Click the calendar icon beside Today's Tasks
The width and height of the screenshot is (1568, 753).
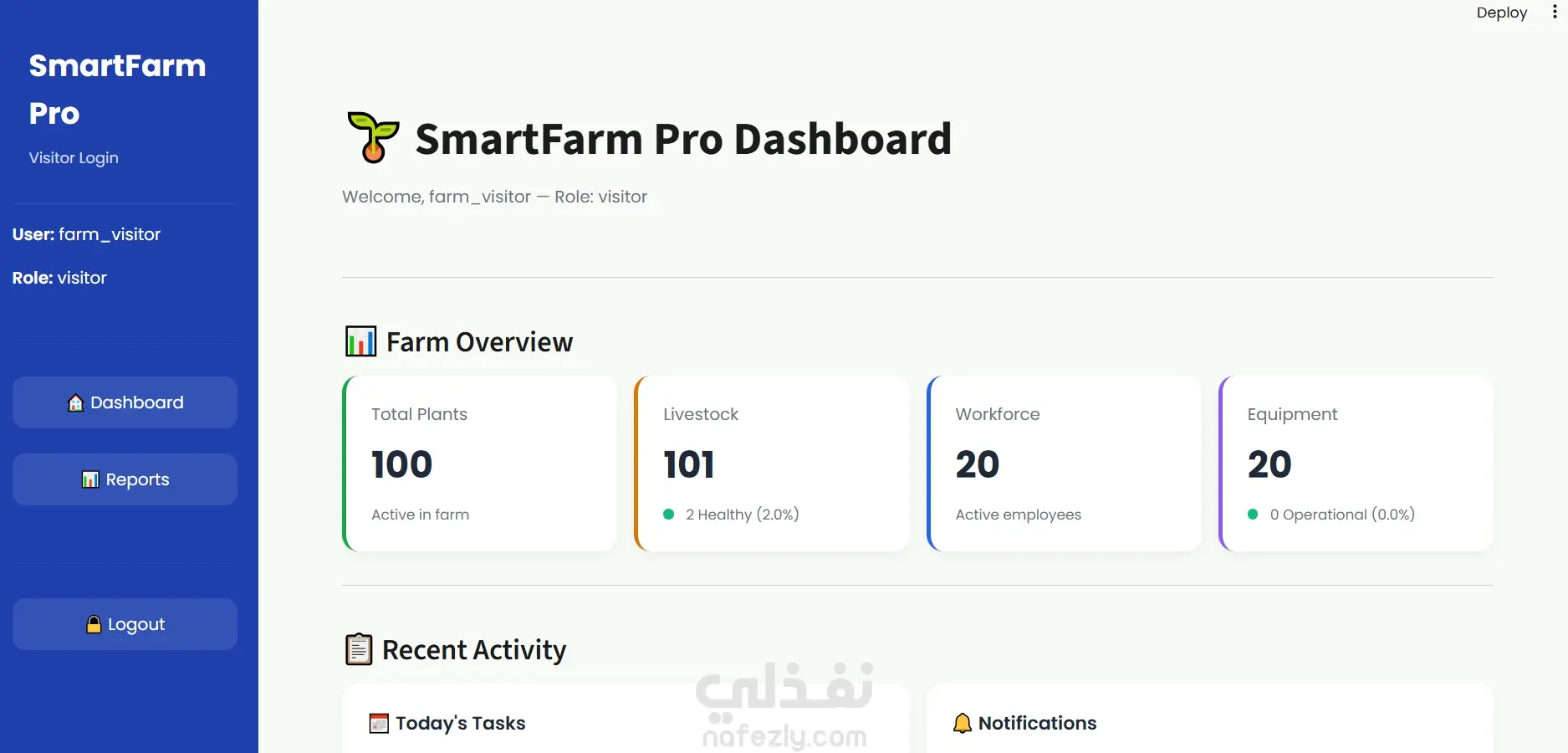(379, 723)
